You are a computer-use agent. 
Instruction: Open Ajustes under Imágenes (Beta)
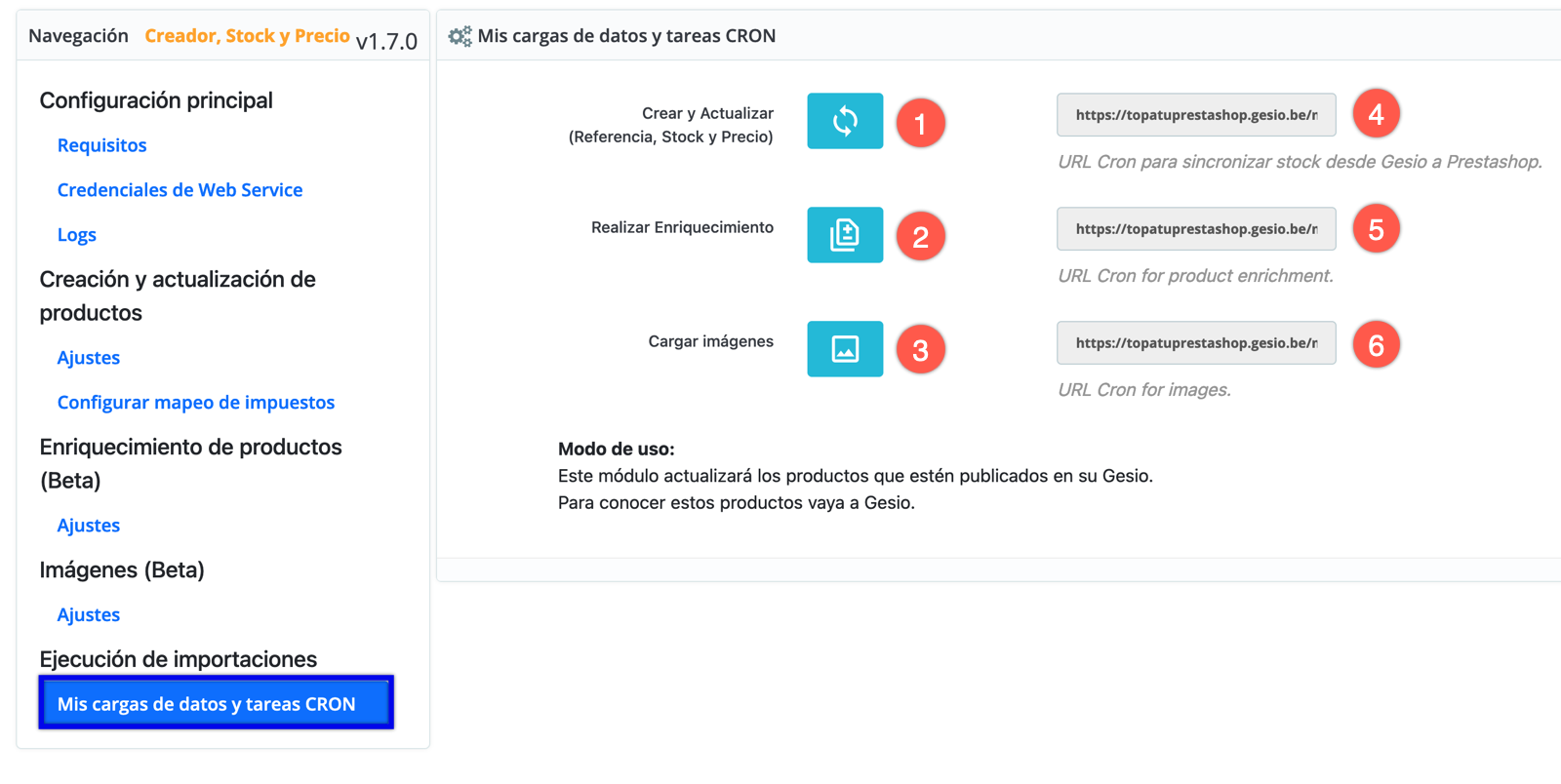coord(88,615)
